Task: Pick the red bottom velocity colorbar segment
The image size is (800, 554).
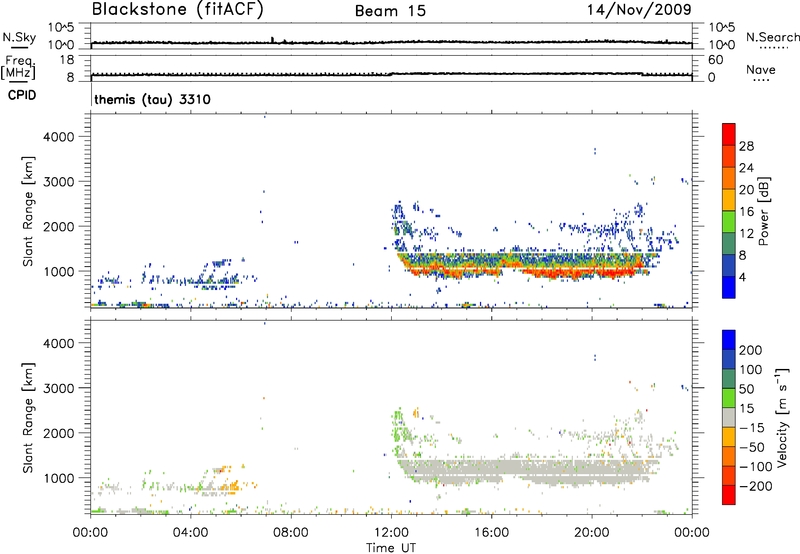Action: pos(729,495)
